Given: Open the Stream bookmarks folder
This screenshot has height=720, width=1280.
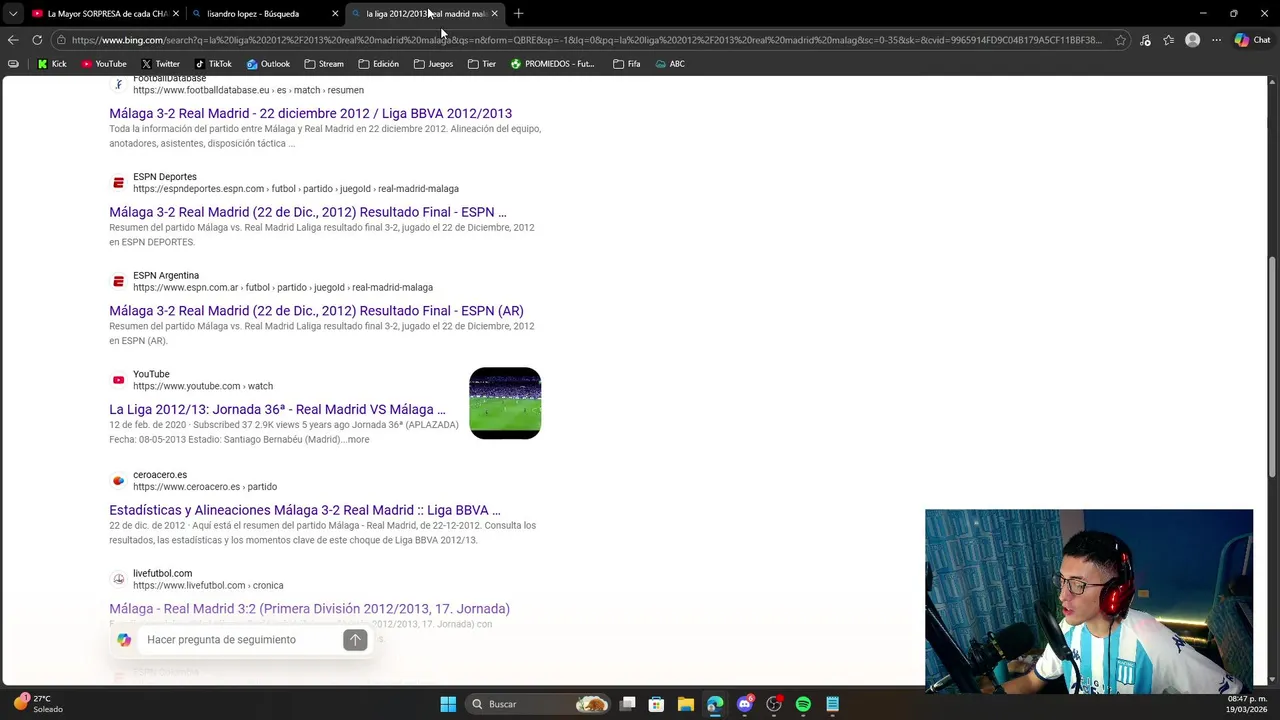Looking at the screenshot, I should point(324,64).
